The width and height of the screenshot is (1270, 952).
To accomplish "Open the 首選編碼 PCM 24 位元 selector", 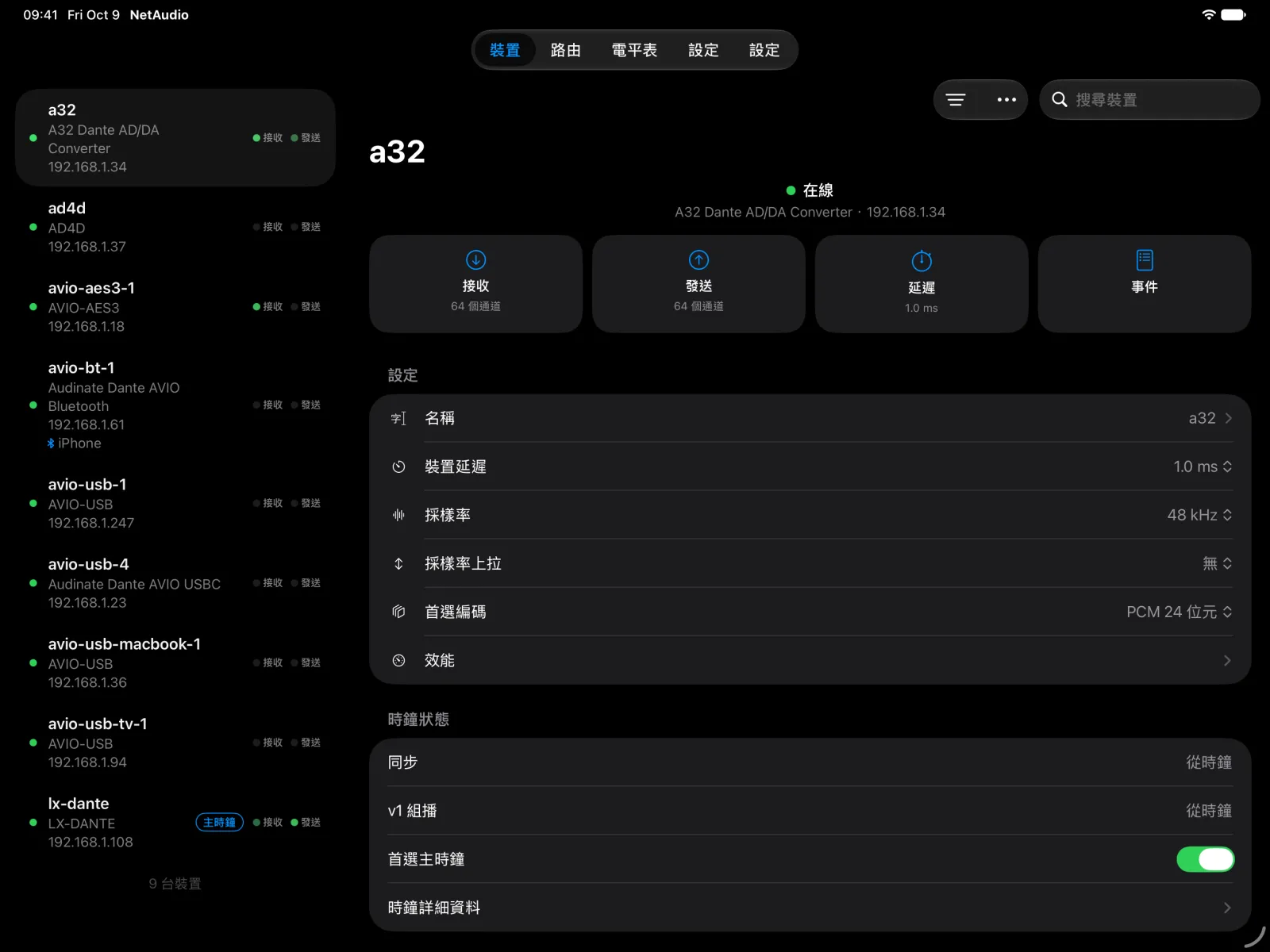I will pyautogui.click(x=1180, y=612).
